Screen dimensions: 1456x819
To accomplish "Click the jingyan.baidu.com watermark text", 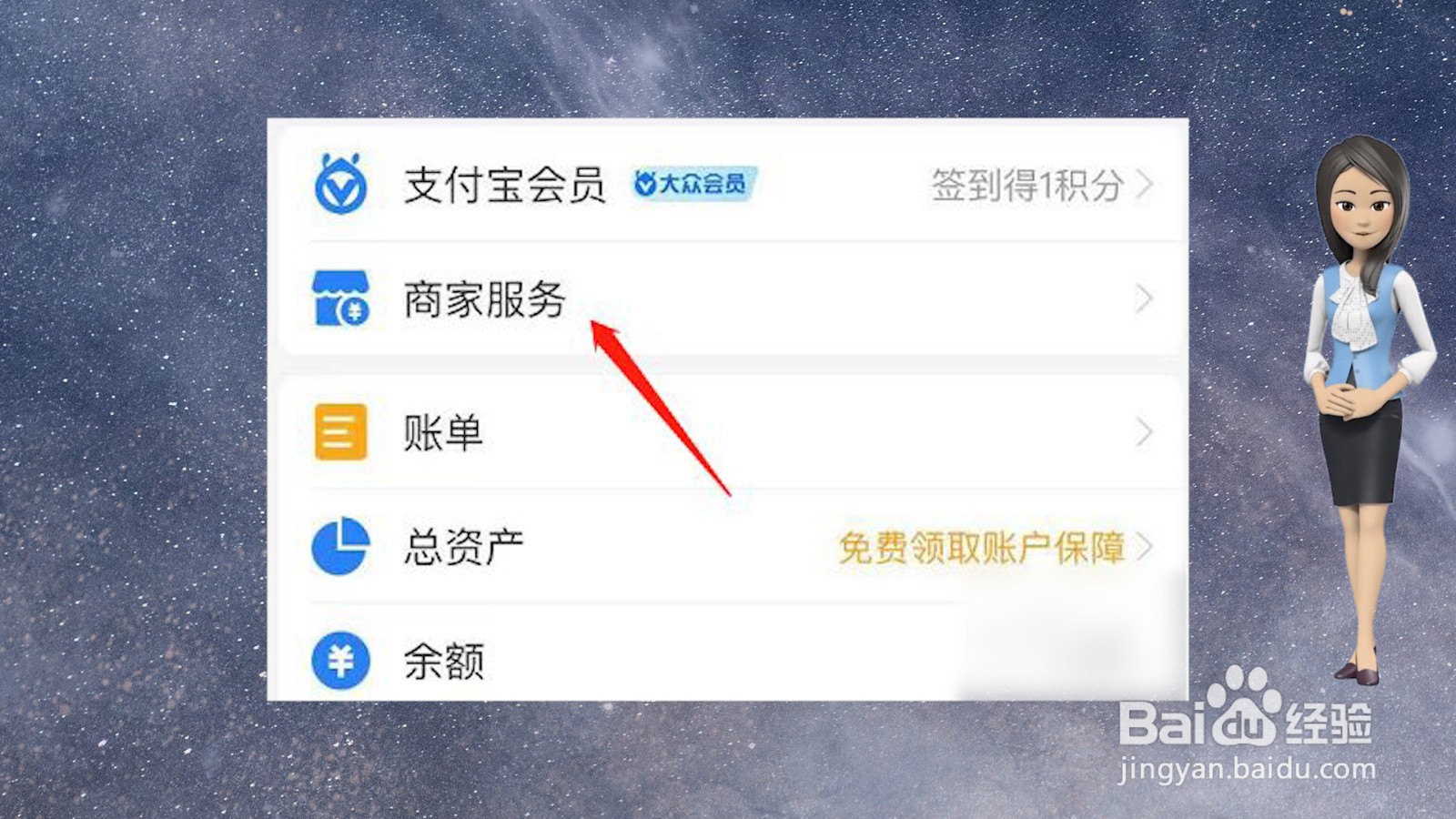I will tap(1247, 769).
